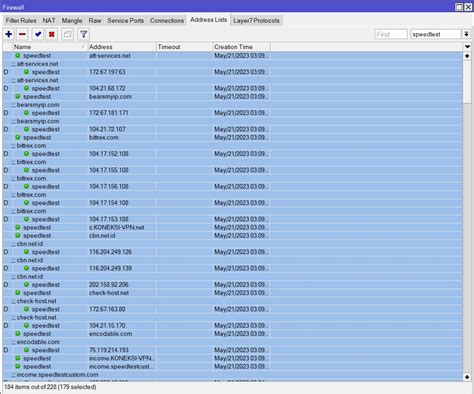The height and width of the screenshot is (394, 474).
Task: Click the Find search field
Action: pos(391,34)
